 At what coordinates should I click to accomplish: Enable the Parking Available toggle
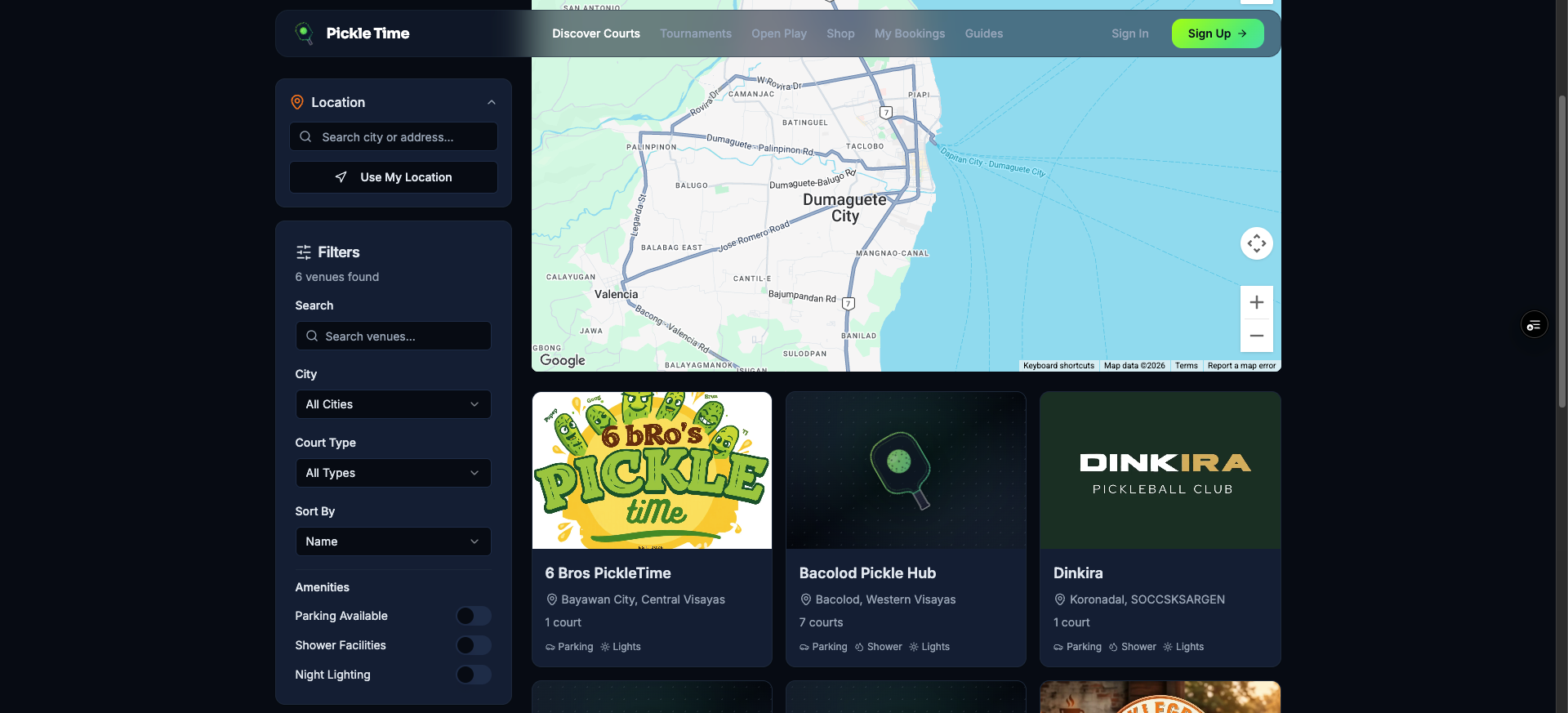pyautogui.click(x=474, y=616)
